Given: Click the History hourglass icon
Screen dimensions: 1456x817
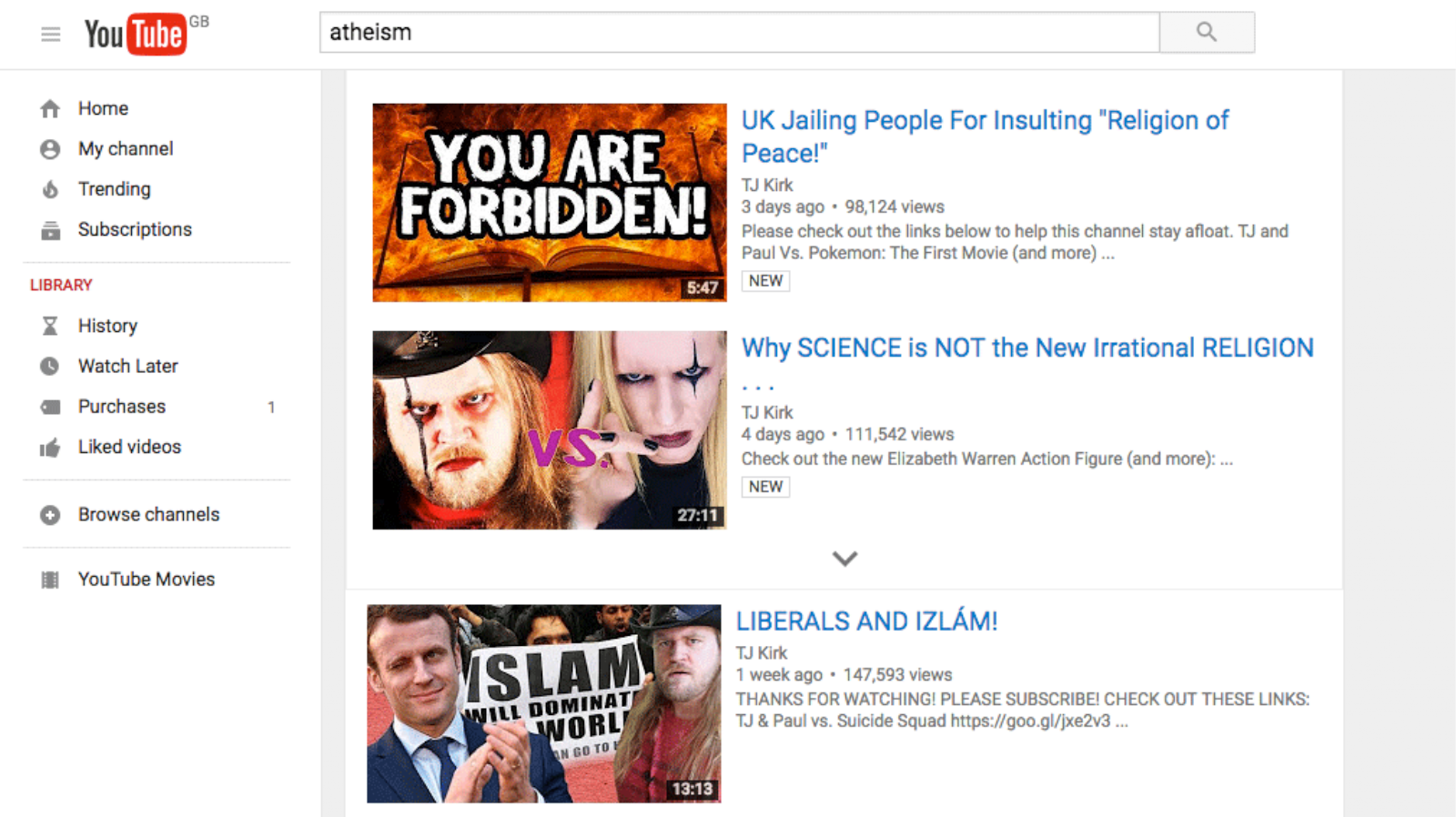Looking at the screenshot, I should (50, 326).
